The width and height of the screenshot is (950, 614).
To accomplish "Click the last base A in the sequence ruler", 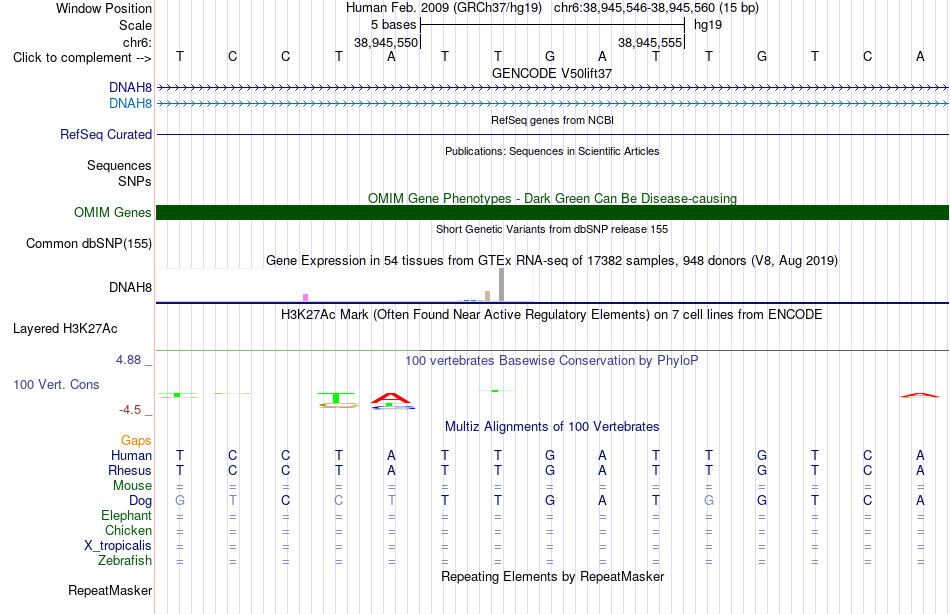I will [x=920, y=56].
